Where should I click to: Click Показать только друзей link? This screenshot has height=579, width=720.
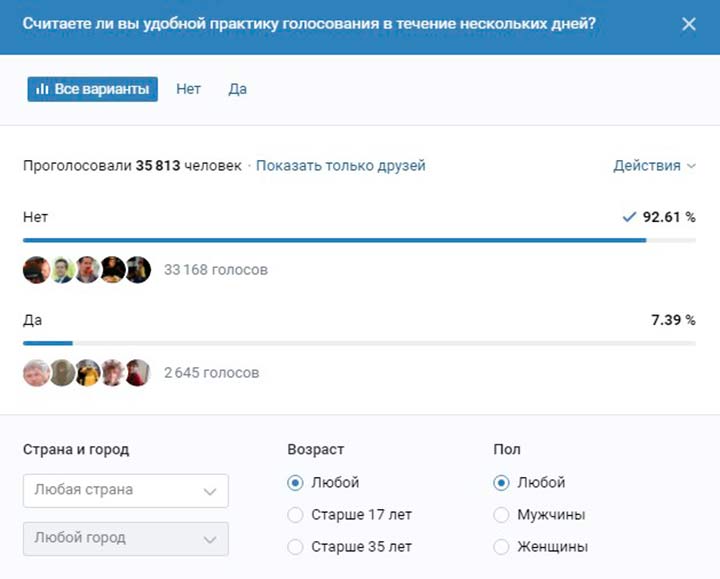coord(341,165)
